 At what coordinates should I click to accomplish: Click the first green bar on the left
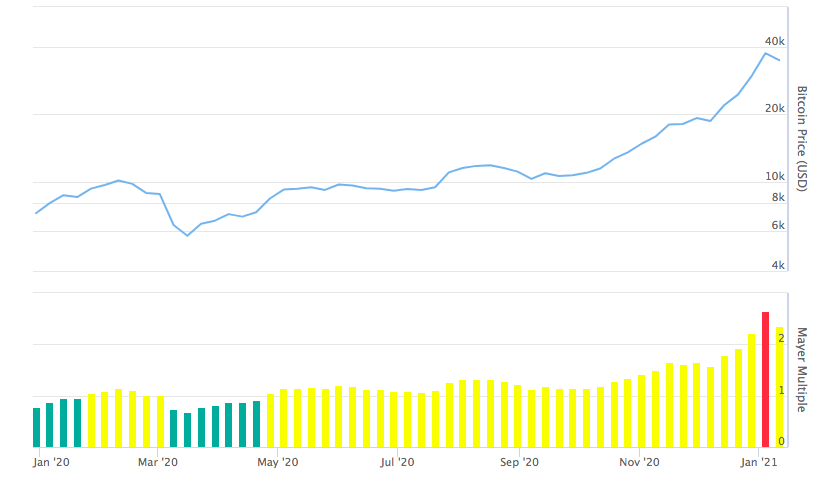(x=37, y=427)
